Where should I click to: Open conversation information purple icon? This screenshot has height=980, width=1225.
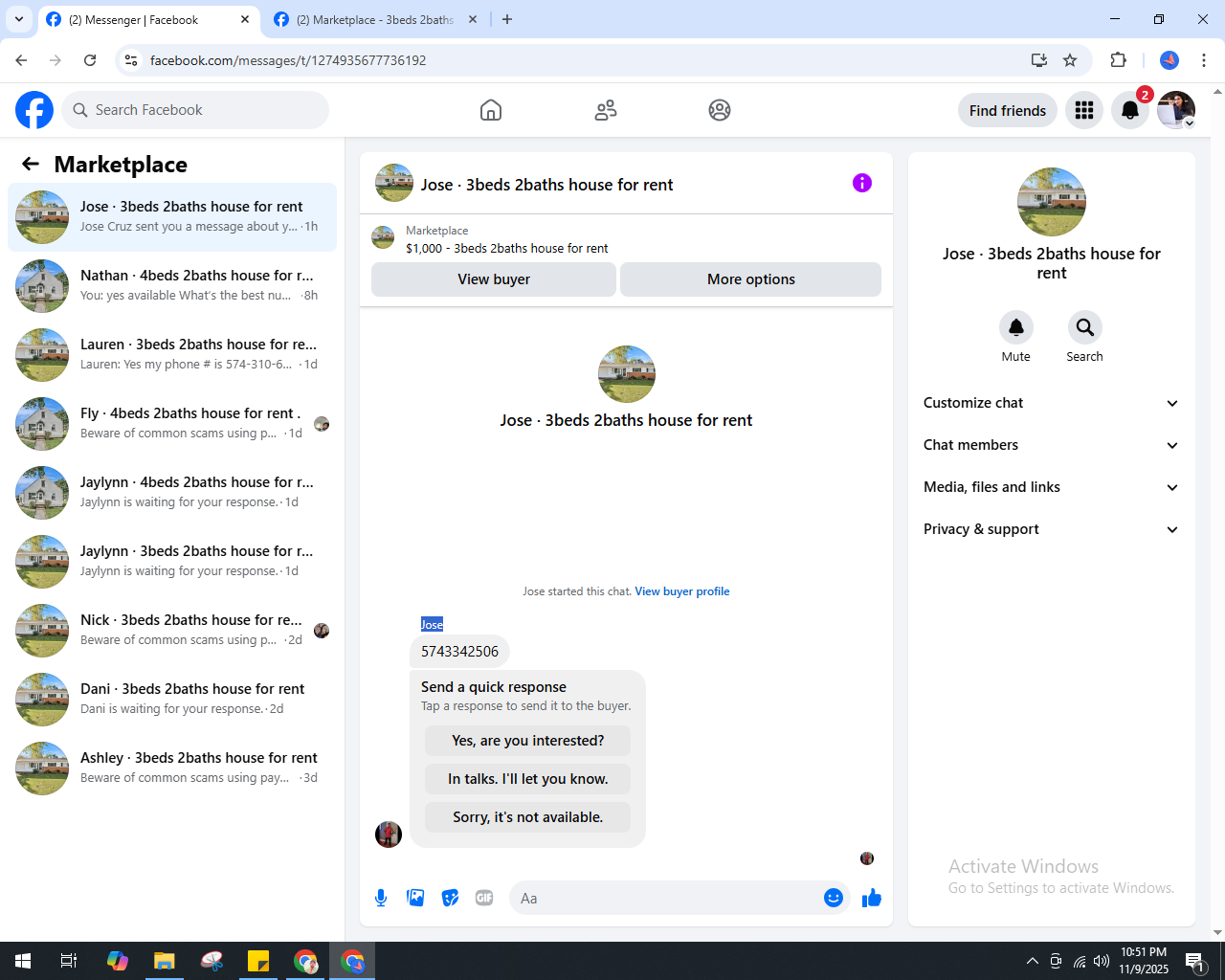pos(862,183)
